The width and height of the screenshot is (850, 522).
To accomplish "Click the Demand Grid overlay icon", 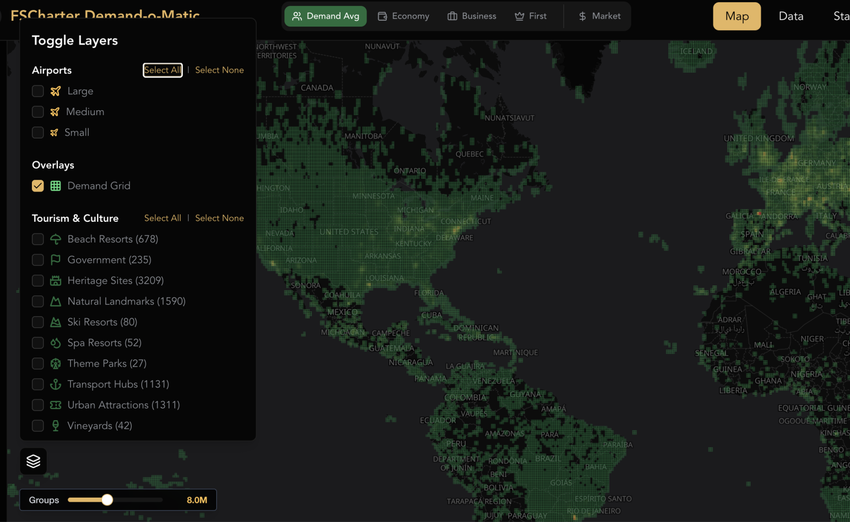I will click(56, 186).
